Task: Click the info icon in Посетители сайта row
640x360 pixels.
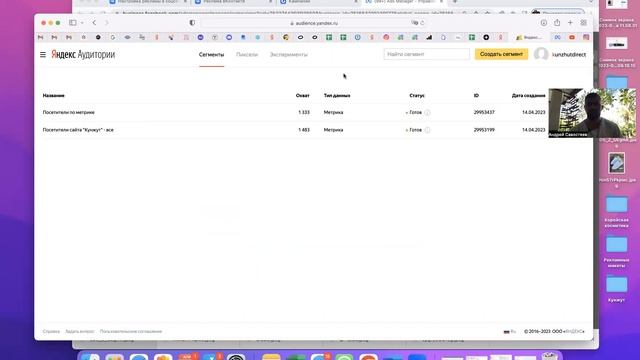Action: [427, 130]
